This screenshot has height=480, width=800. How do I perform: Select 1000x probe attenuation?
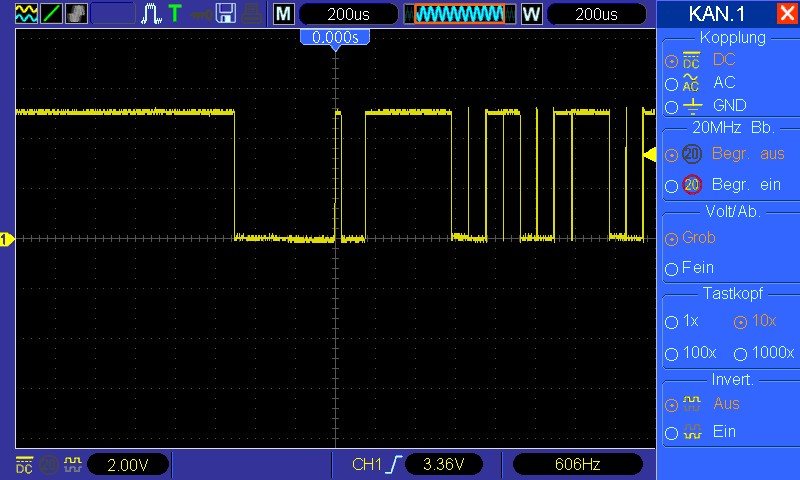741,354
